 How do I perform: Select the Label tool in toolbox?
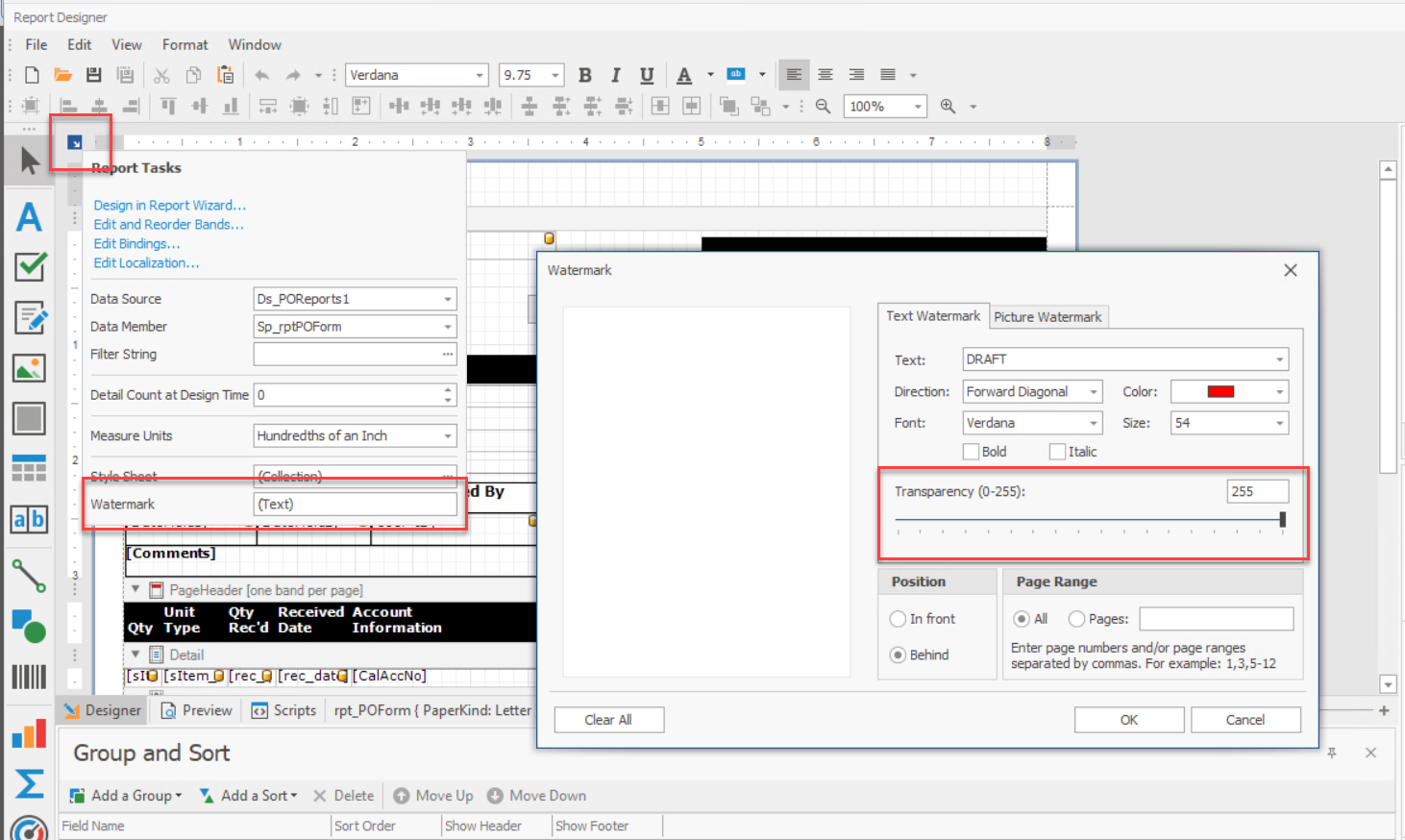(x=29, y=217)
